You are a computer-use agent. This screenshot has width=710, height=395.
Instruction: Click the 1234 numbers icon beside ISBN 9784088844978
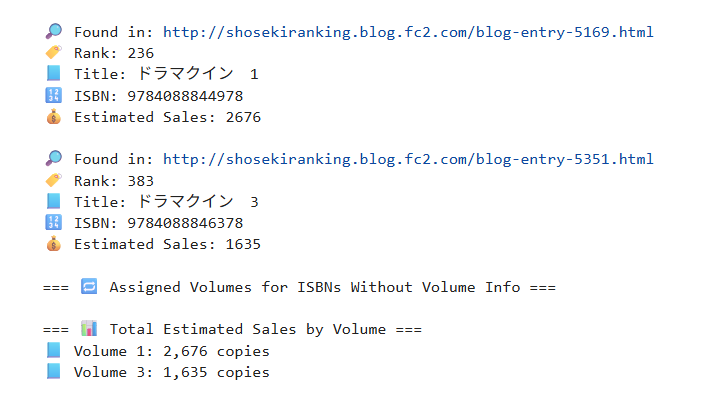point(53,95)
